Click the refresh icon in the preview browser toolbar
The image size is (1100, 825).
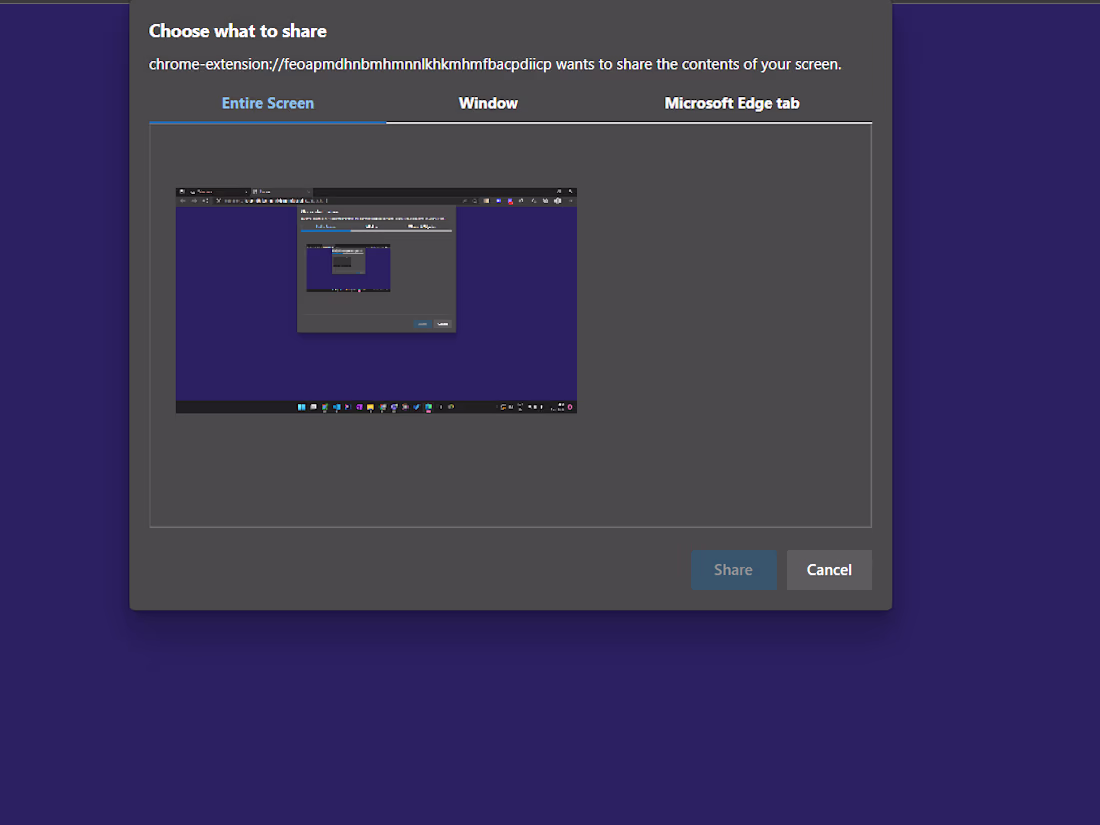click(205, 200)
